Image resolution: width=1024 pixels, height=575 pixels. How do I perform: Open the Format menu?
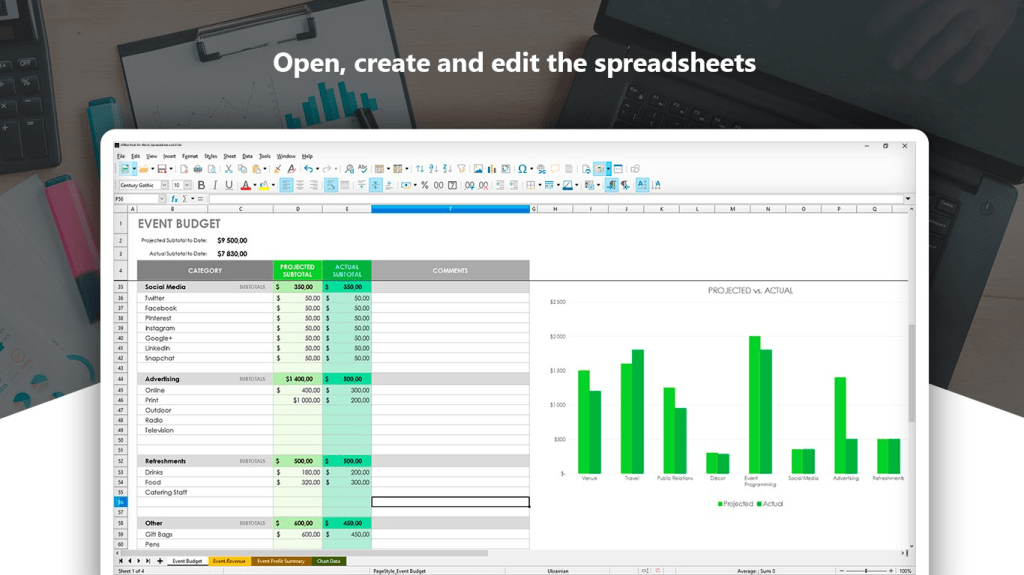point(190,156)
